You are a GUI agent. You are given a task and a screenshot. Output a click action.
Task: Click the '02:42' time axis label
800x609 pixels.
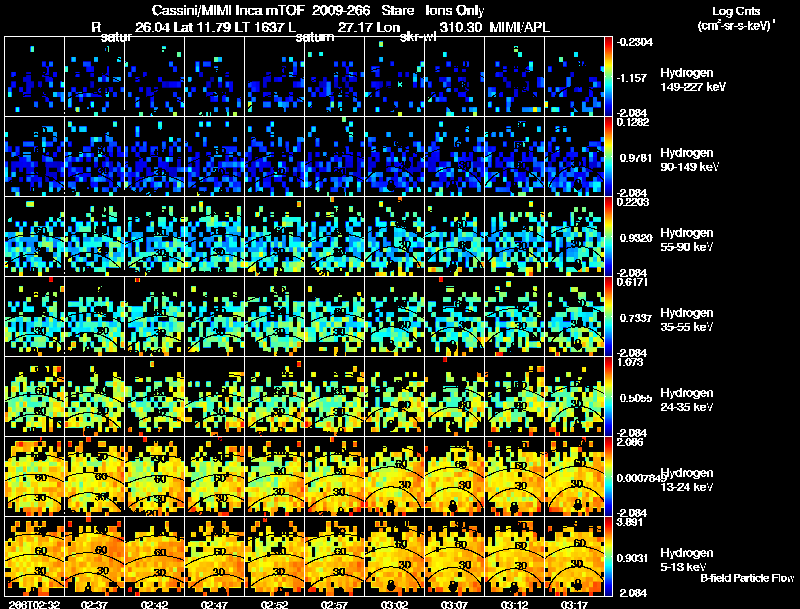click(154, 604)
